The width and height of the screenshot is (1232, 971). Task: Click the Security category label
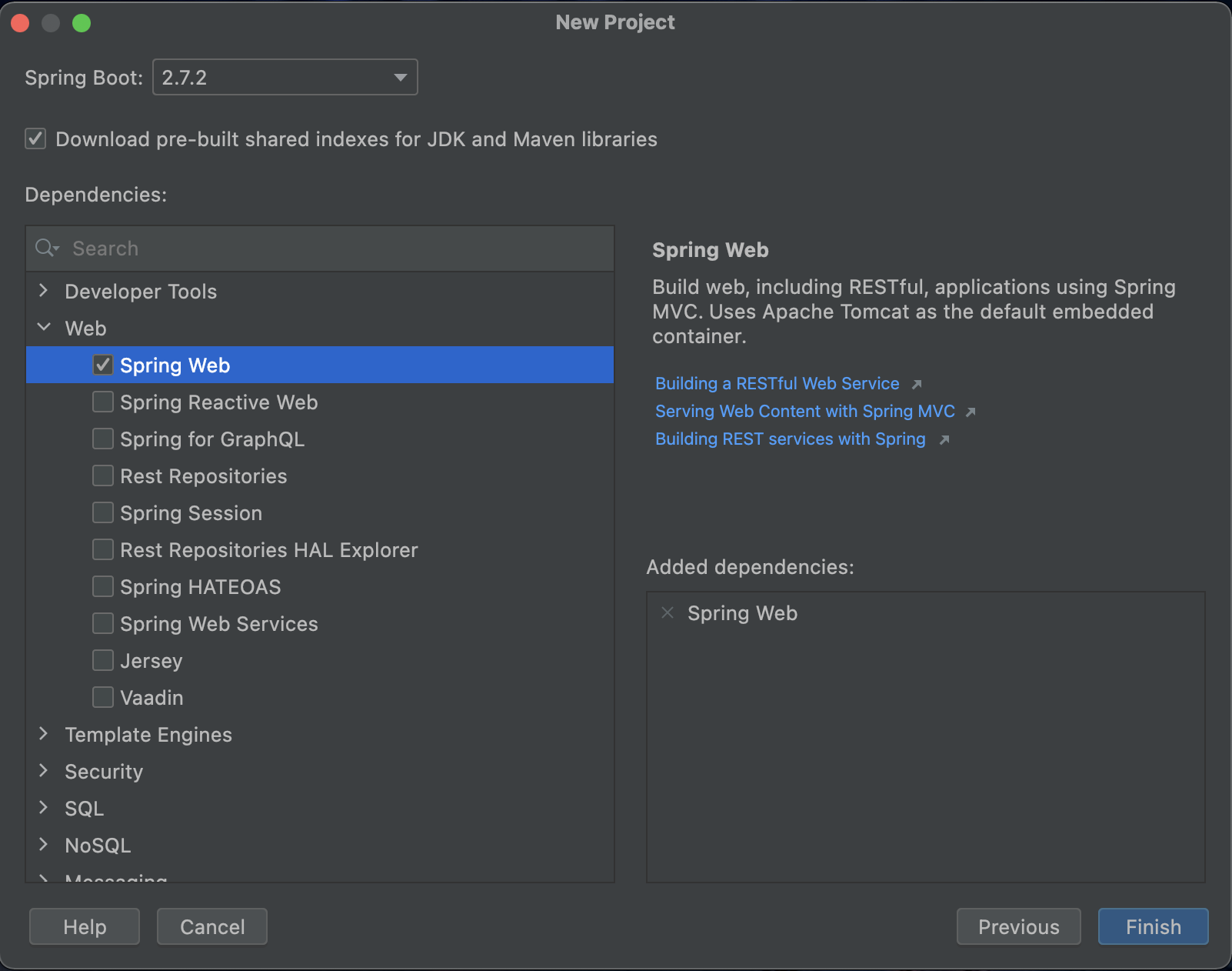coord(104,771)
